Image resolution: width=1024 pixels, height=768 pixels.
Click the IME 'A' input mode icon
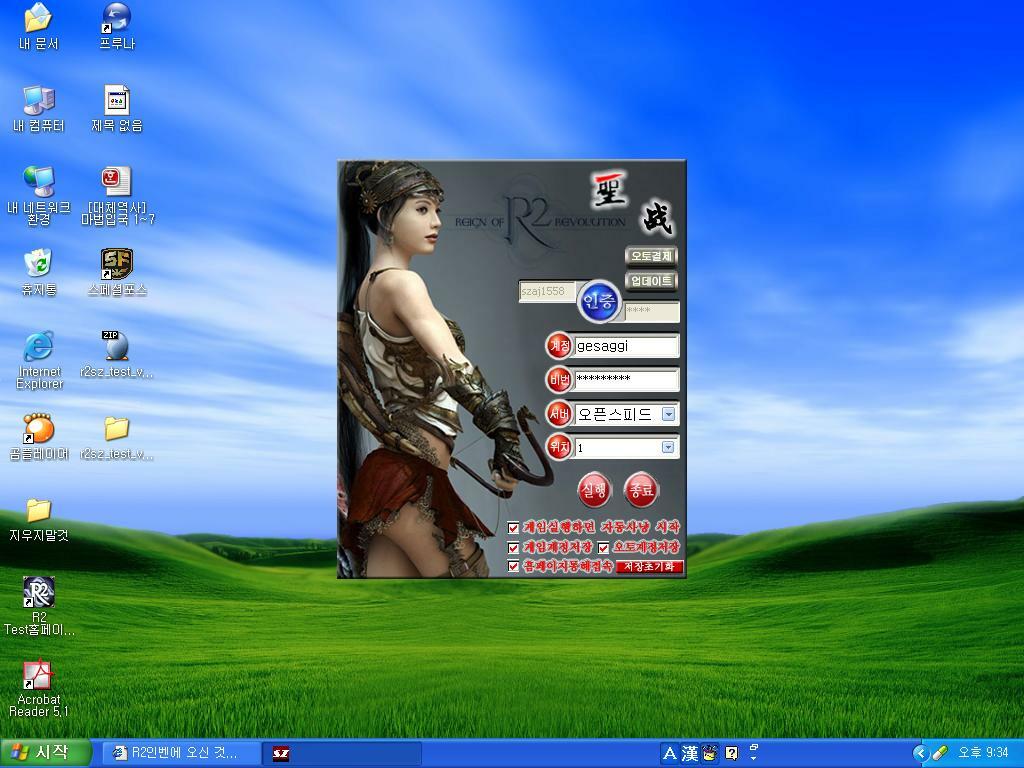tap(669, 754)
